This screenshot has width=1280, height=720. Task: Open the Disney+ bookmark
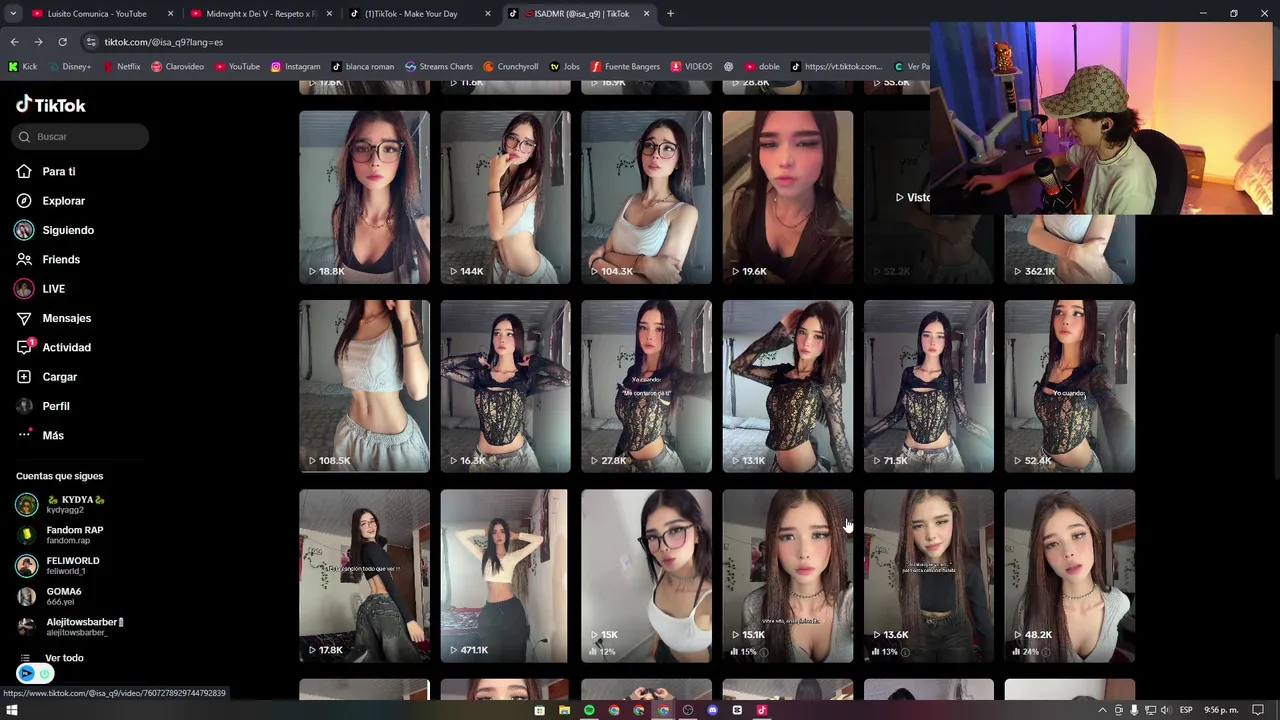click(69, 67)
